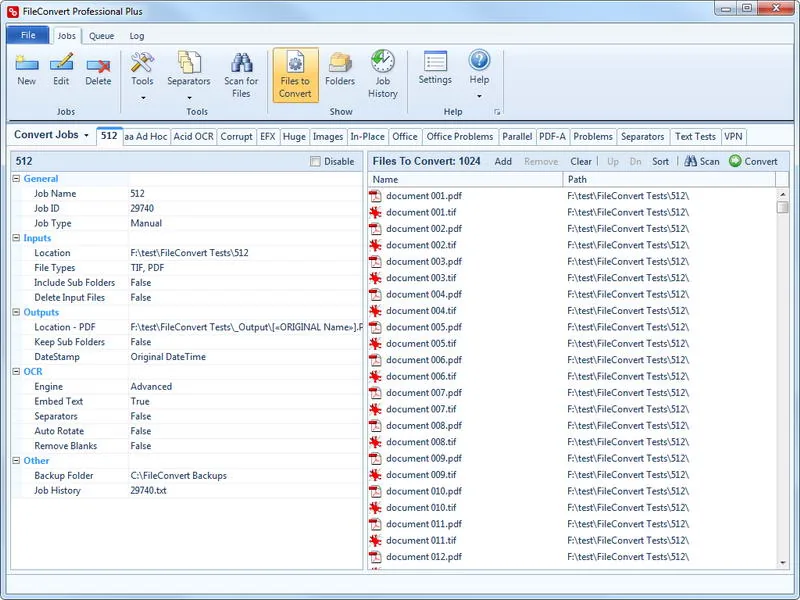
Task: Open the Settings icon
Action: 435,61
